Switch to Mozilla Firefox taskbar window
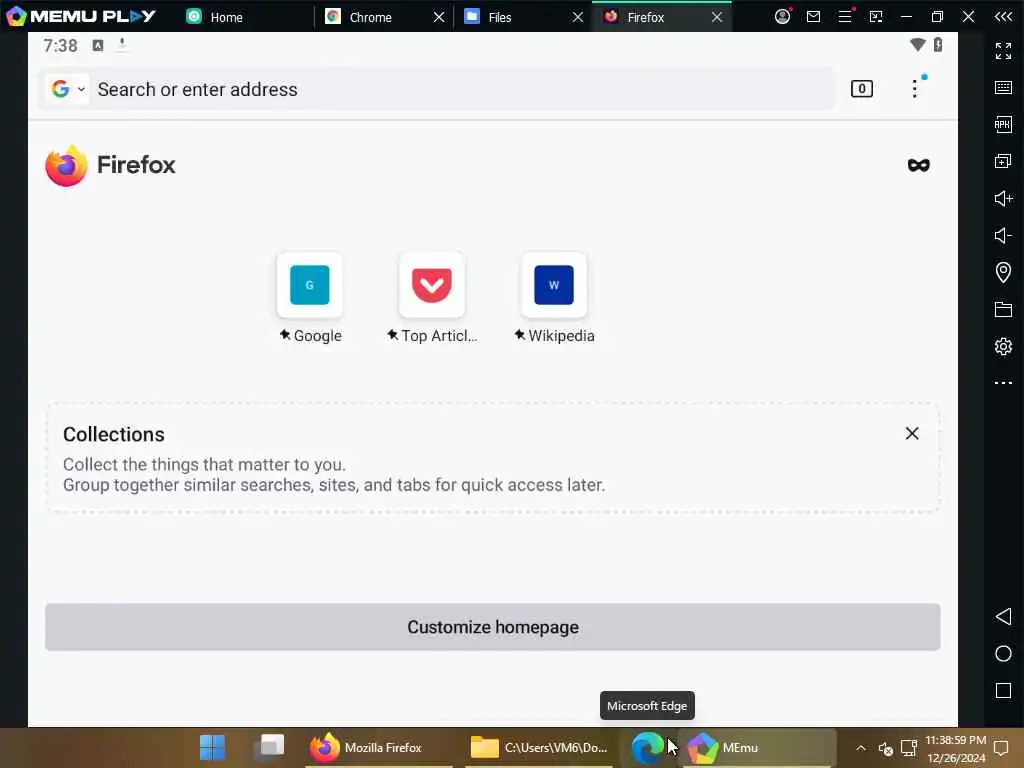 coord(379,747)
